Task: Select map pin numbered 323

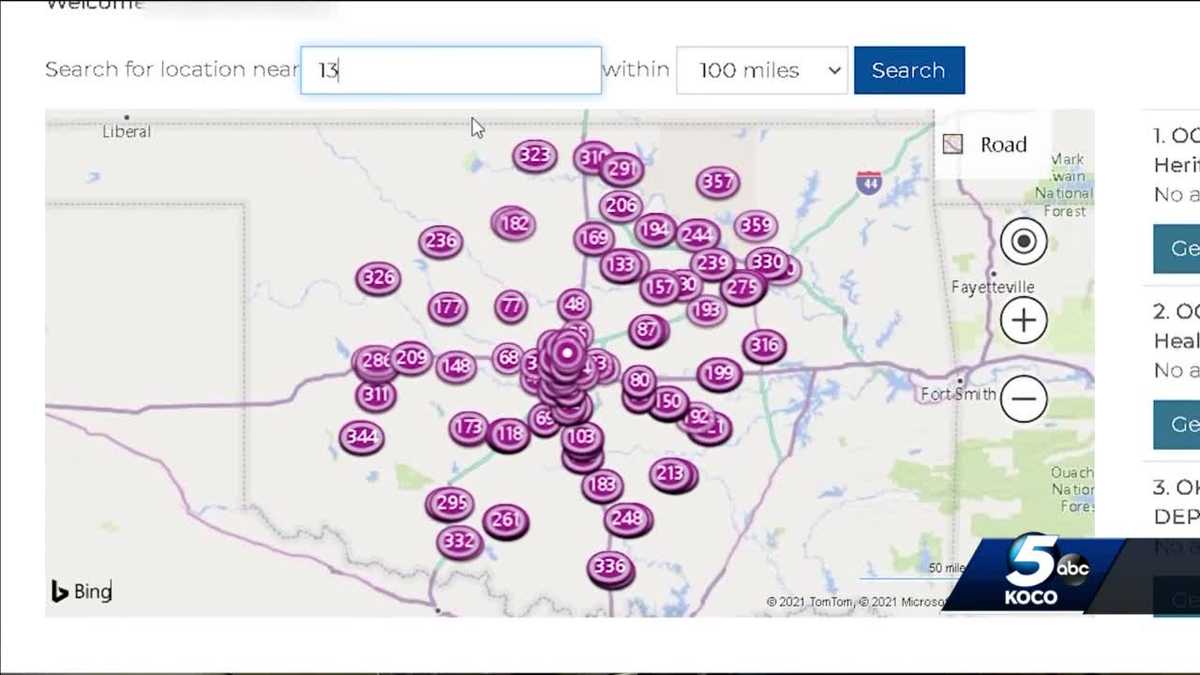Action: pyautogui.click(x=534, y=156)
